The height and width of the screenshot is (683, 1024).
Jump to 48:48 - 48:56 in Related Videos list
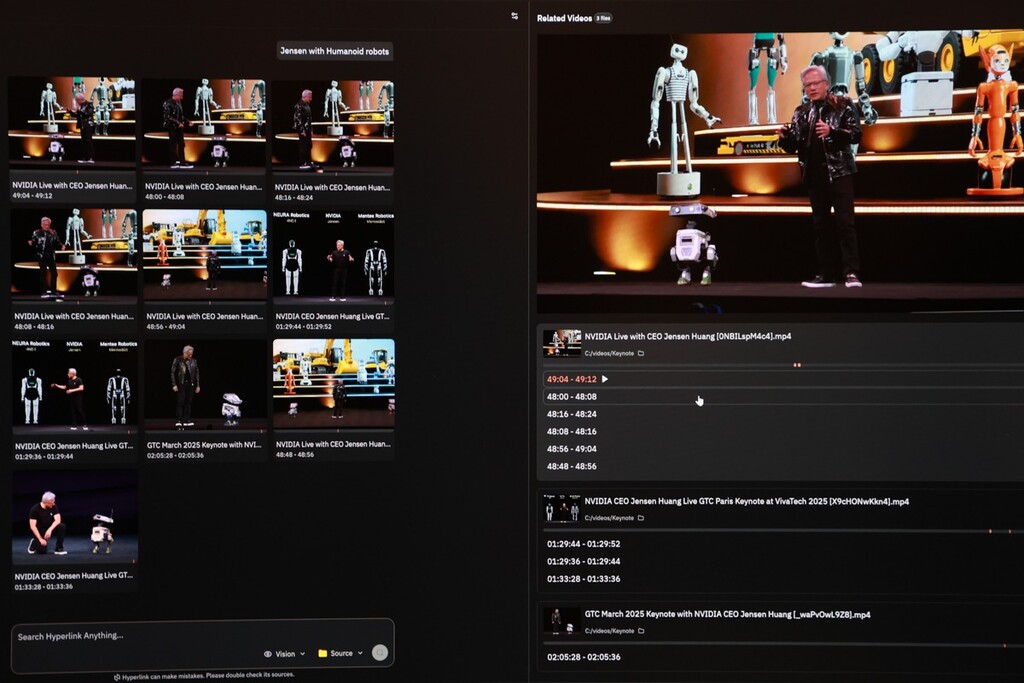(x=571, y=466)
